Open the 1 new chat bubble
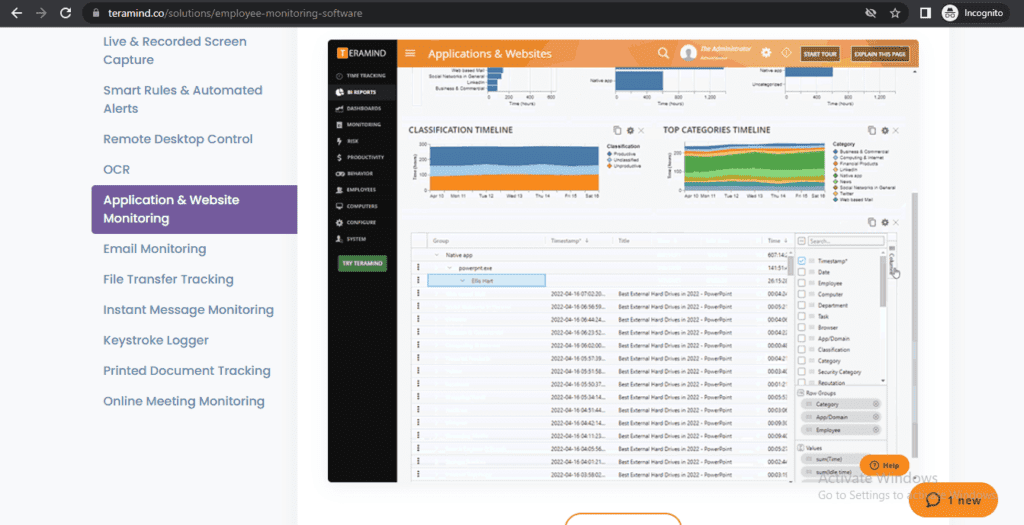 [x=953, y=500]
